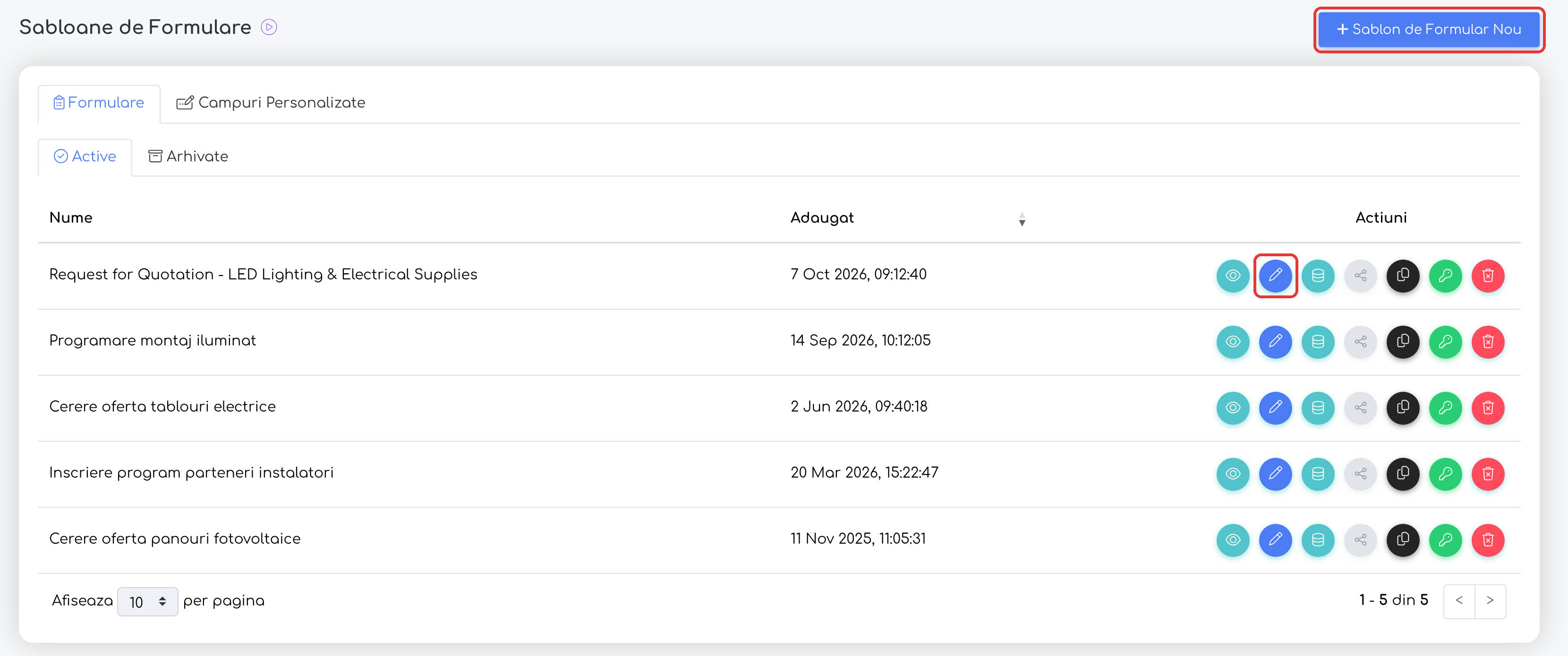Open the rows per pagina dropdown

point(147,601)
